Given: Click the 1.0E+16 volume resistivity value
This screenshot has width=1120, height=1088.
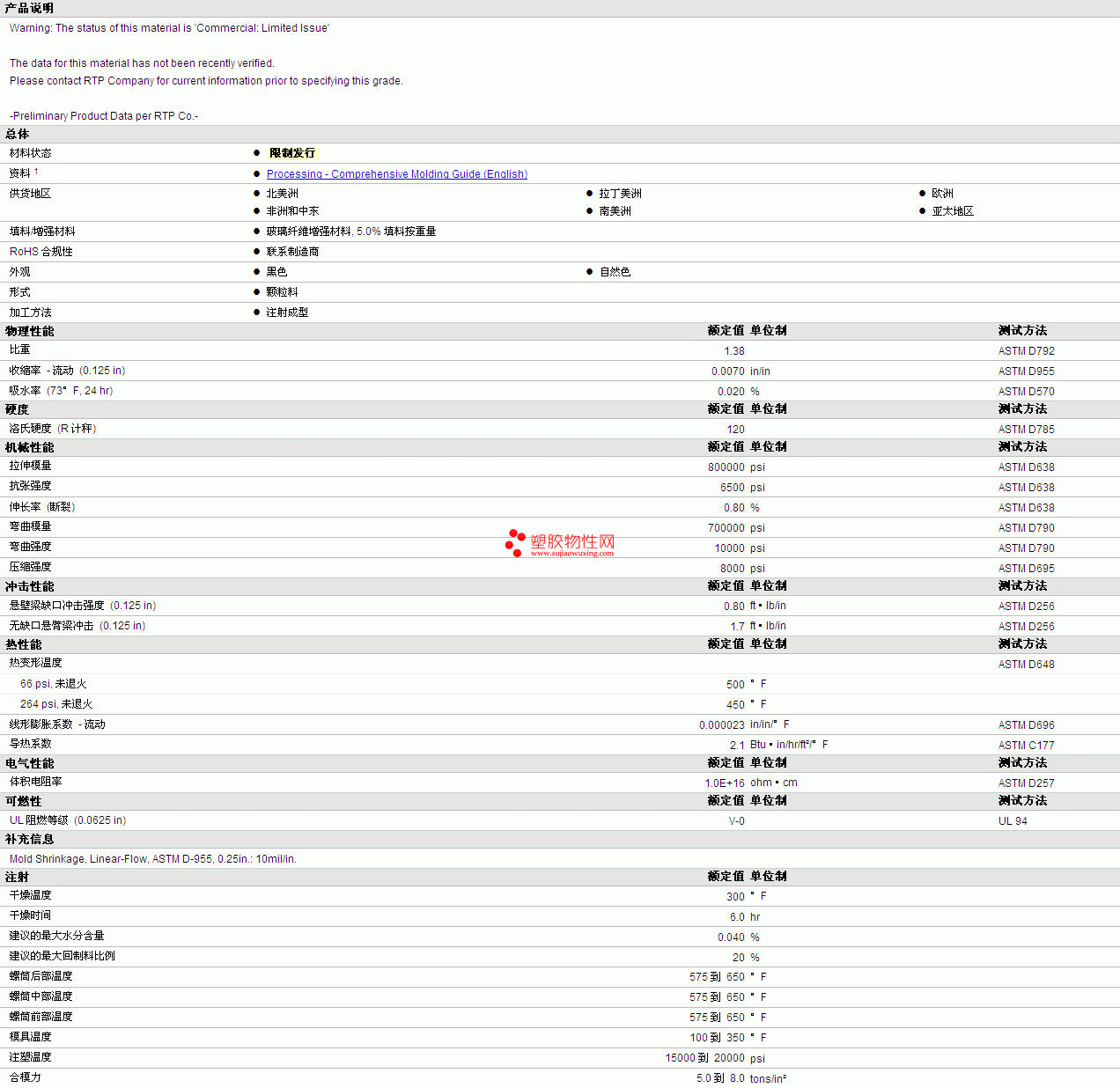Looking at the screenshot, I should point(725,783).
